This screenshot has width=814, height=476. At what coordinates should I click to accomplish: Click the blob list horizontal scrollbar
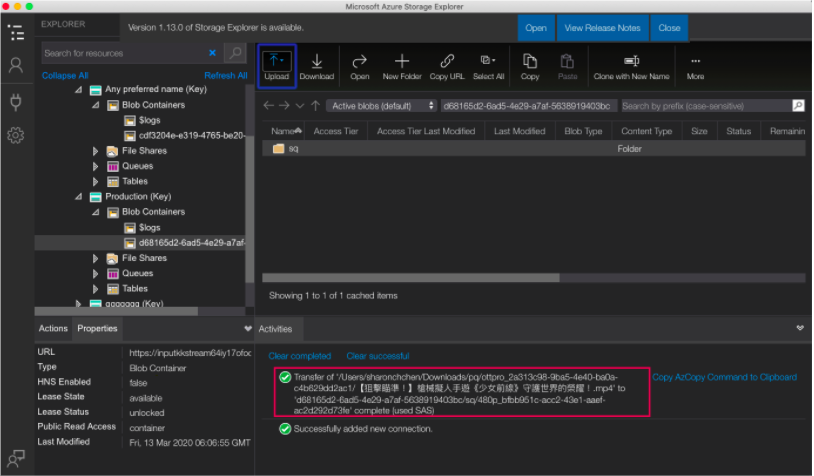pos(411,278)
